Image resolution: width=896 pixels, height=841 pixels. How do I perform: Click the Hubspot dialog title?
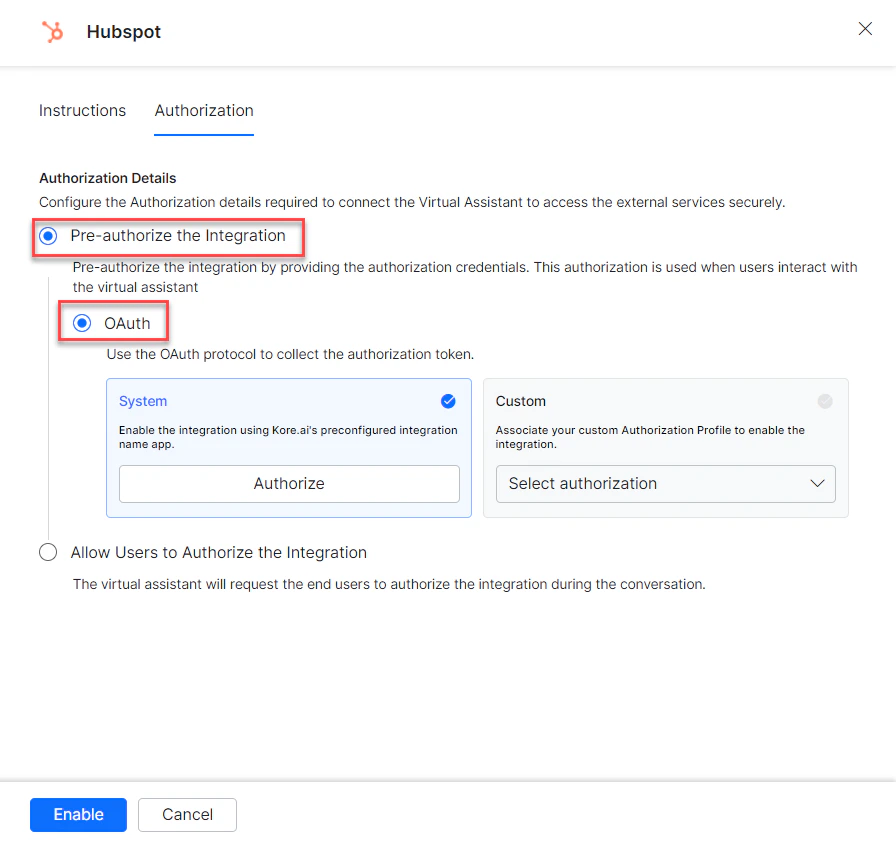[x=123, y=31]
